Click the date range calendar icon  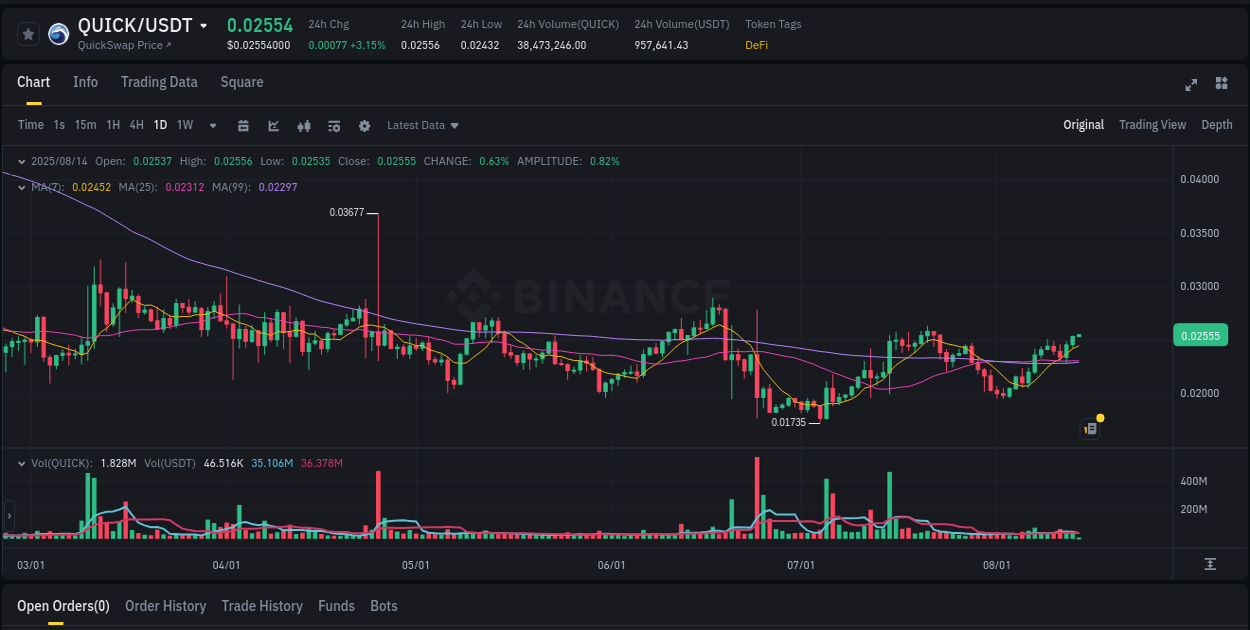pyautogui.click(x=244, y=125)
